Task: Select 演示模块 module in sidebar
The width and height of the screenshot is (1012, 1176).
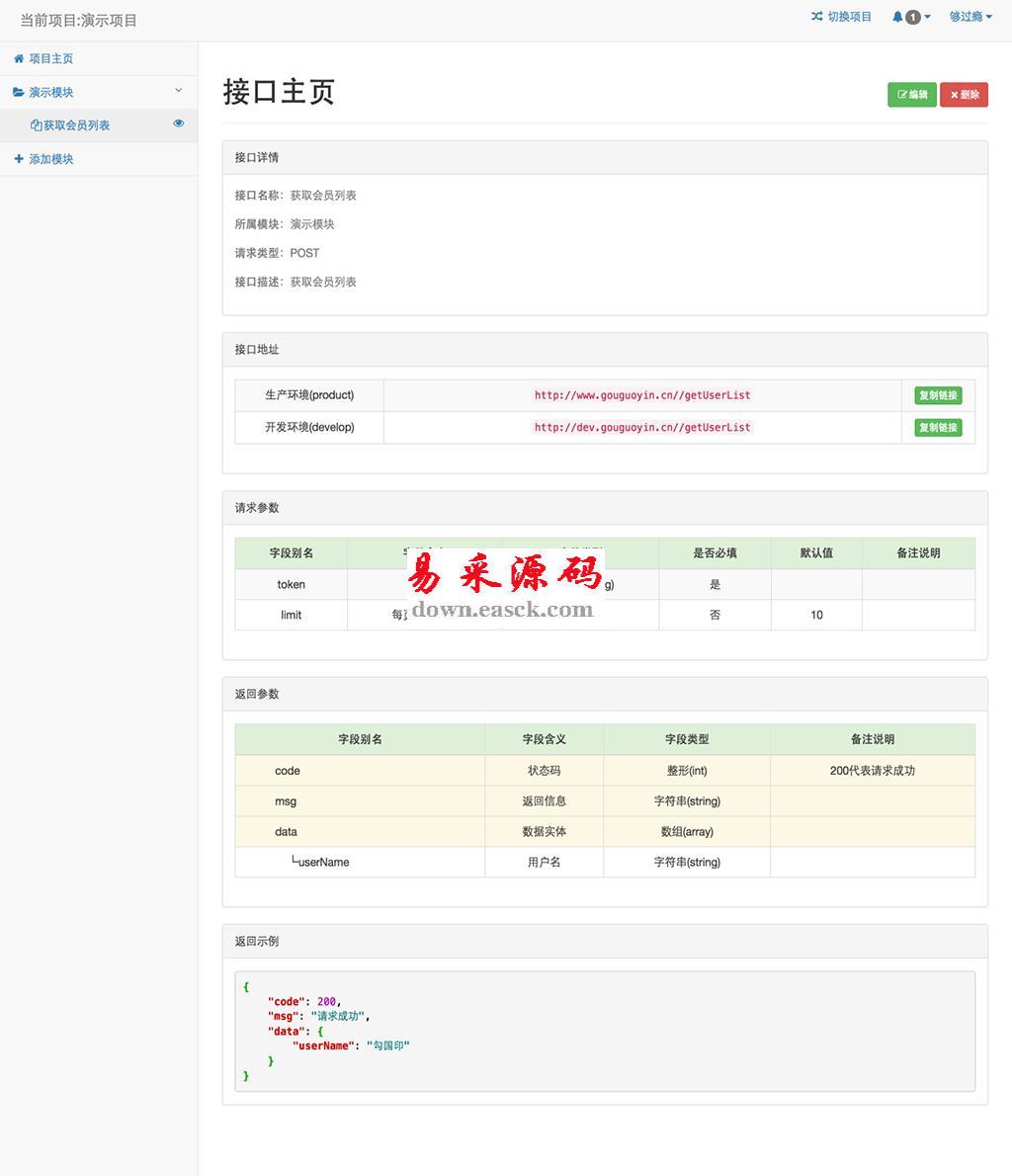Action: [51, 92]
